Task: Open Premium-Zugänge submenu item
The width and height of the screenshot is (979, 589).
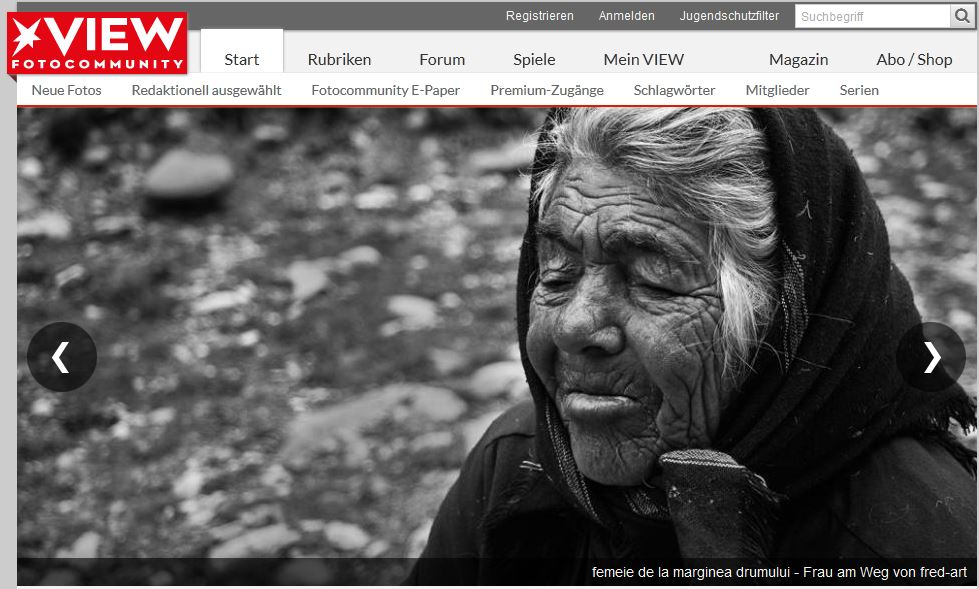Action: pos(546,90)
